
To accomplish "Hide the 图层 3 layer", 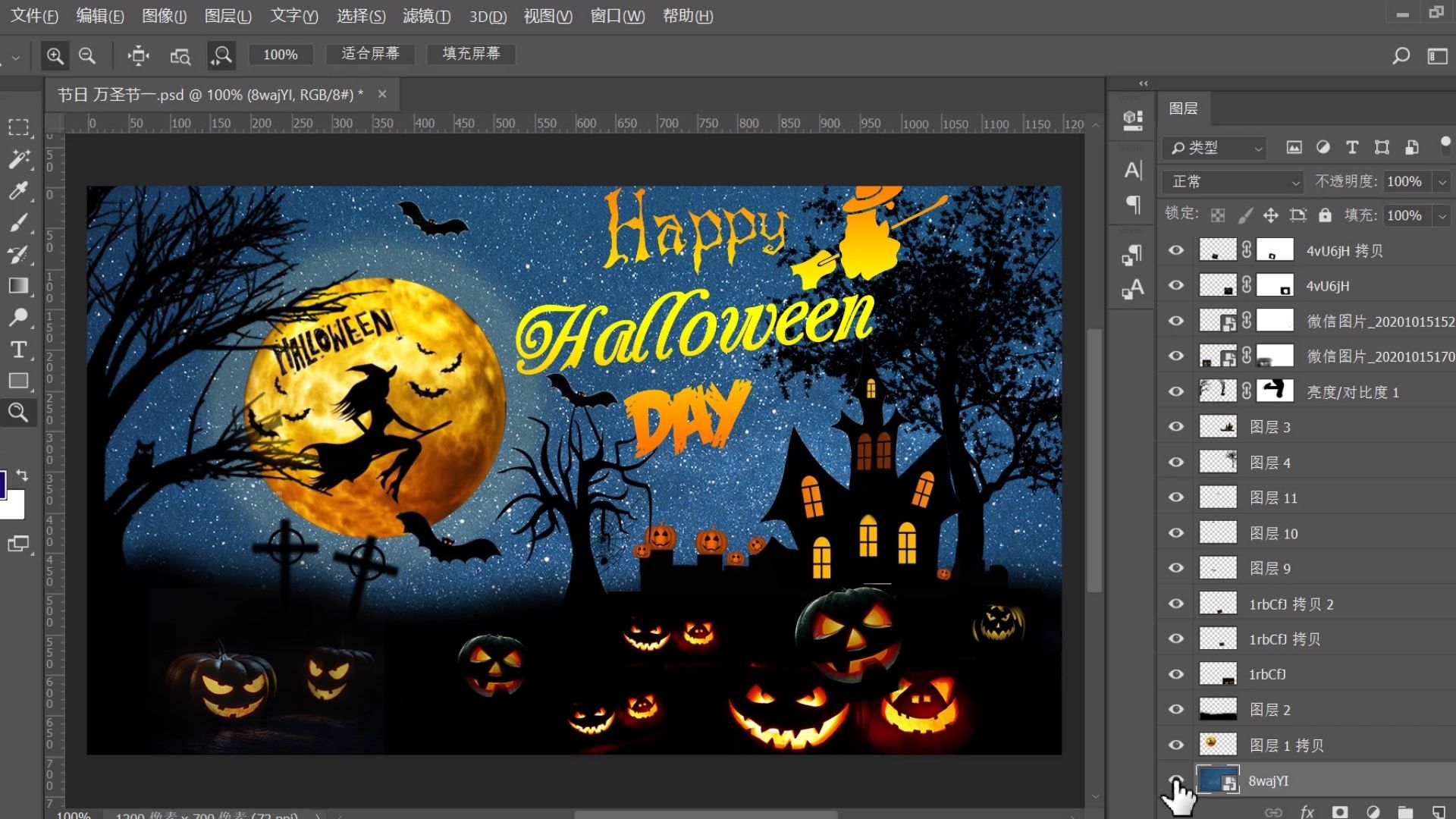I will (1176, 426).
